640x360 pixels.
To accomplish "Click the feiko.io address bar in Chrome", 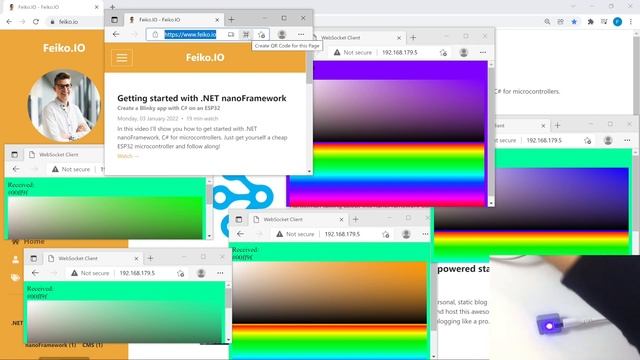I will pyautogui.click(x=69, y=22).
